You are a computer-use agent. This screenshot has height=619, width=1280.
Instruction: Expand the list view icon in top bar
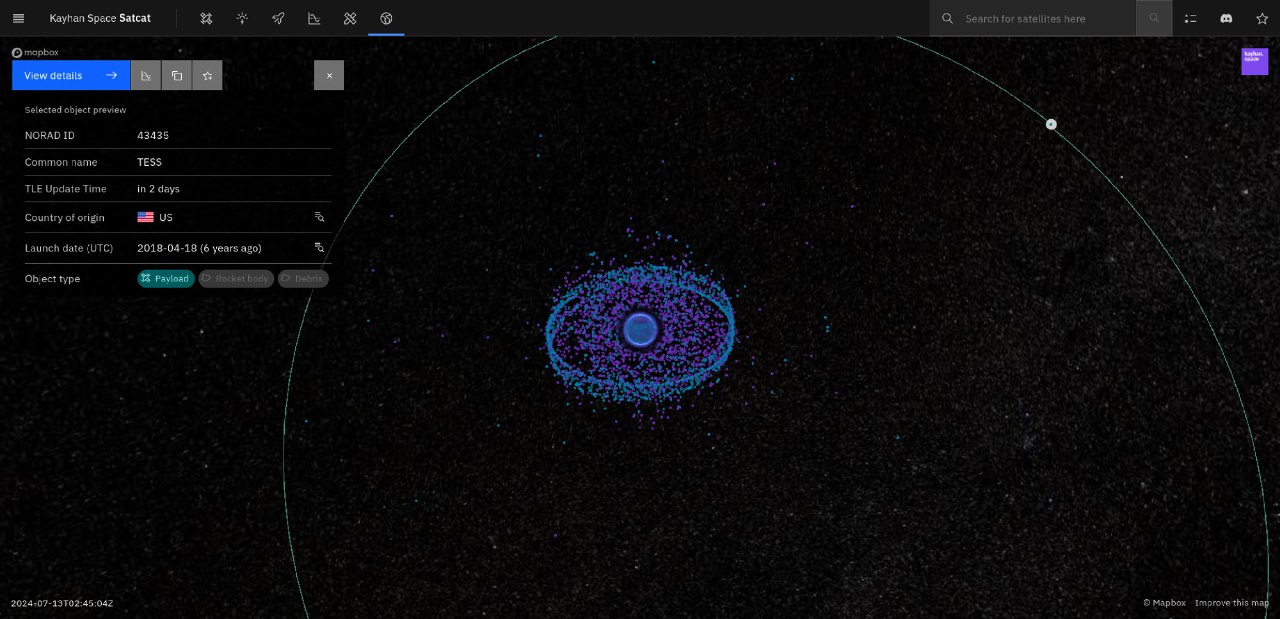[x=1190, y=18]
